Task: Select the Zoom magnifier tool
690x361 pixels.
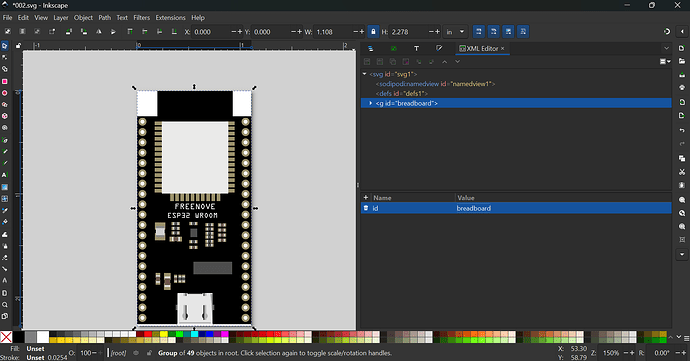Action: coord(5,305)
